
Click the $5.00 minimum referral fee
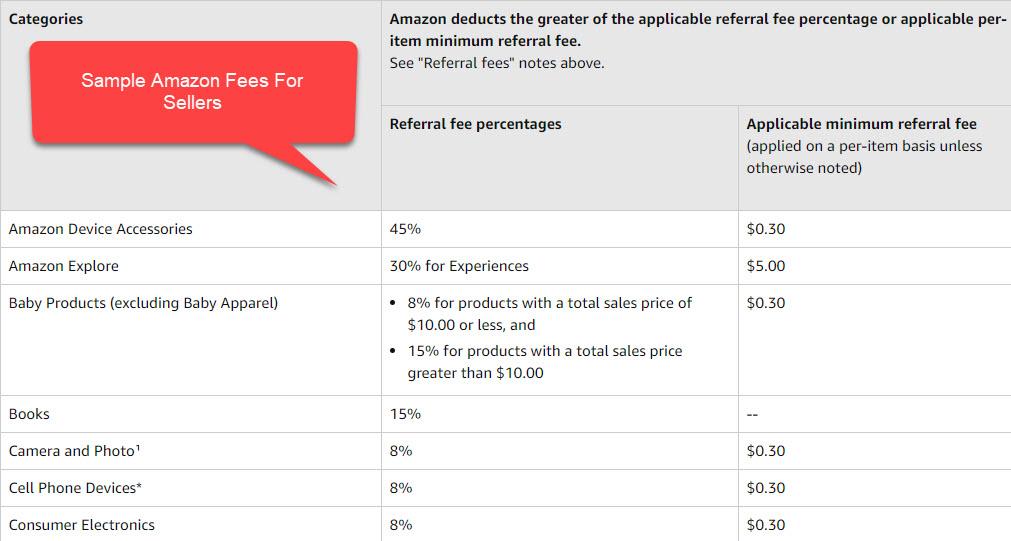coord(766,266)
